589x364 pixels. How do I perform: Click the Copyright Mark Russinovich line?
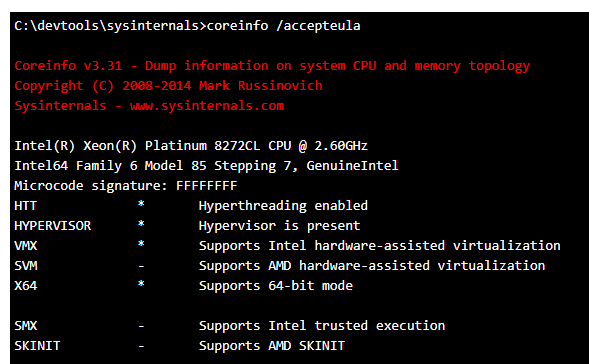point(168,86)
